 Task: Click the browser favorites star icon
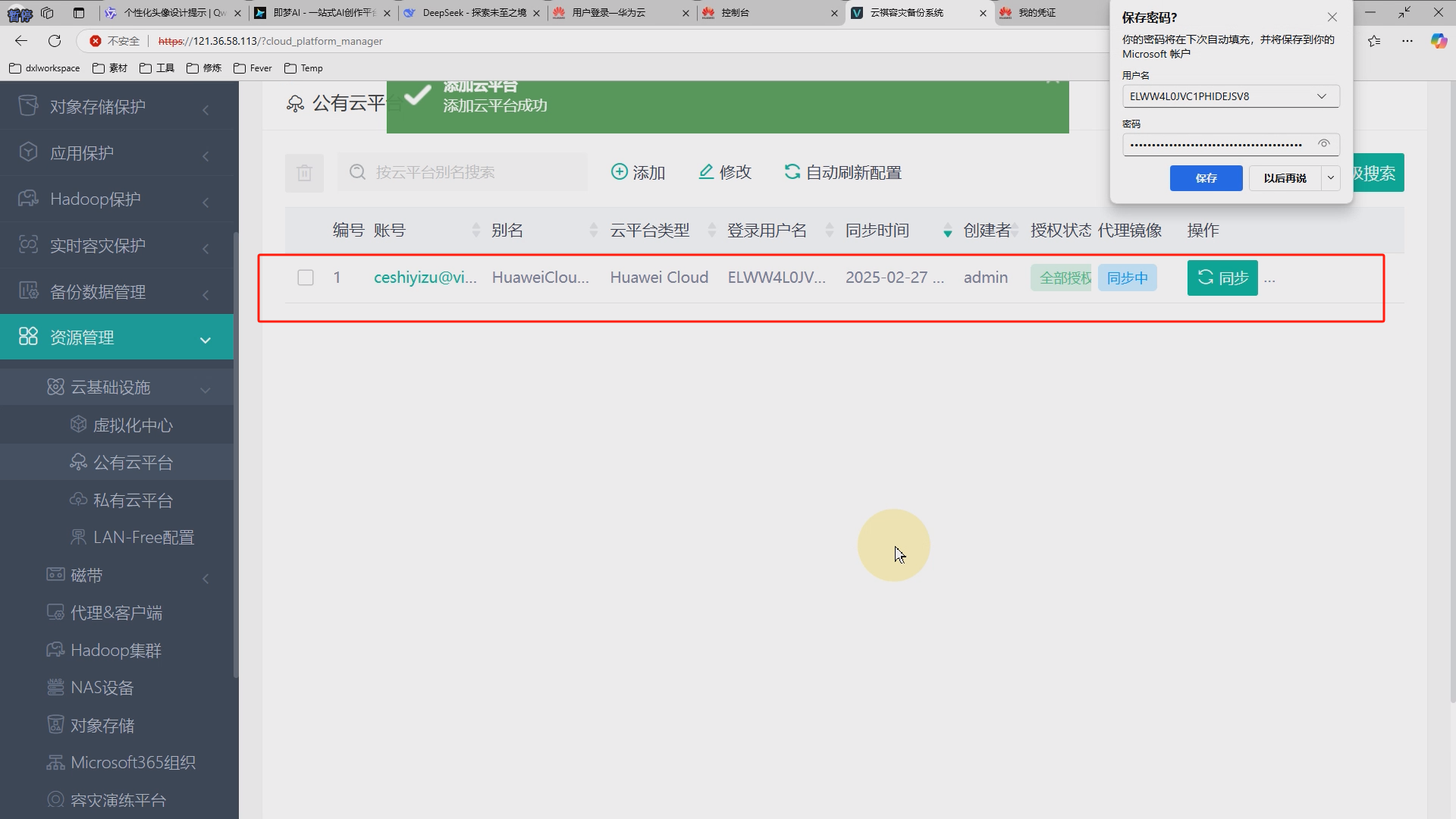click(x=1374, y=41)
